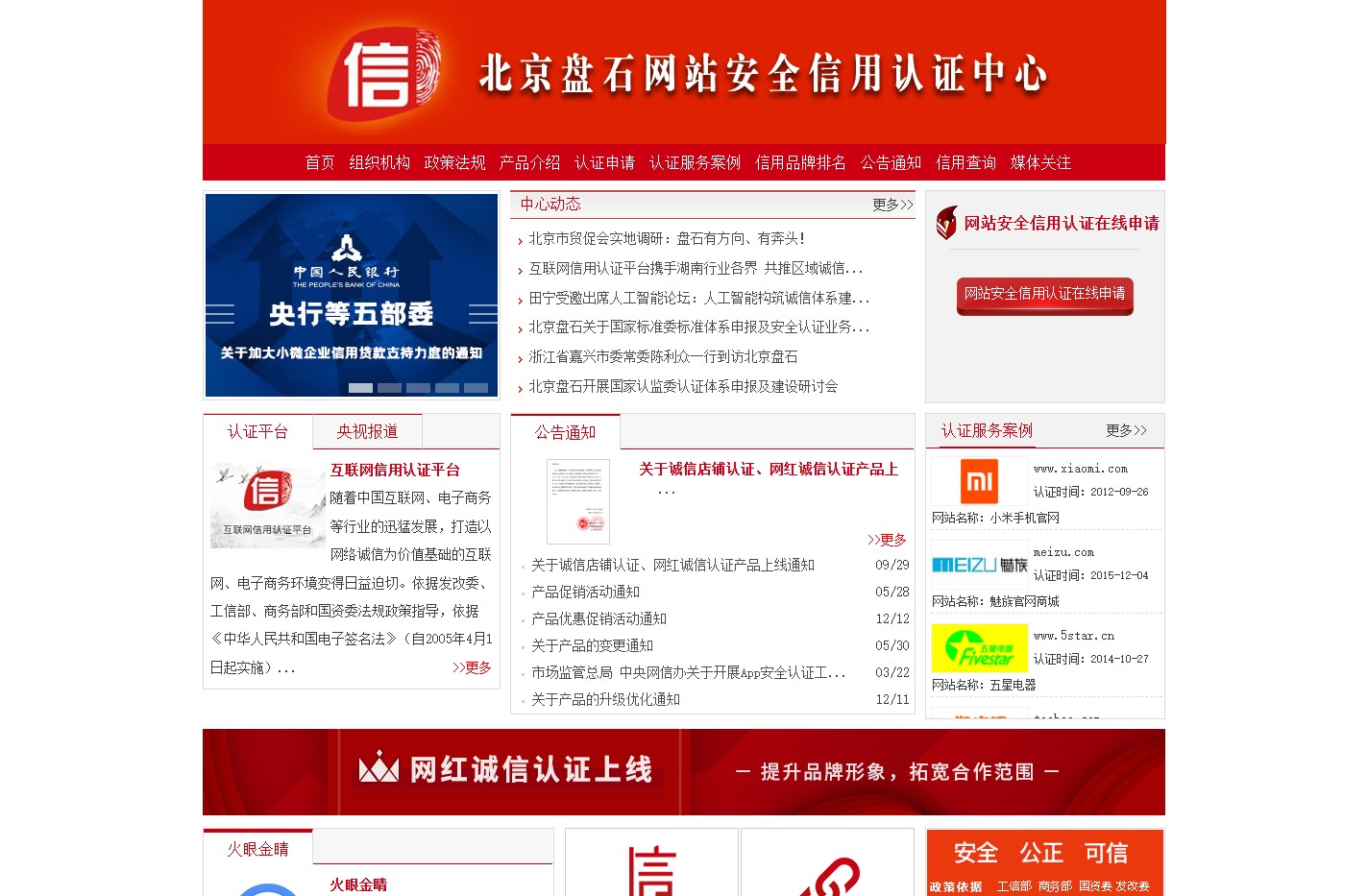Click >>更多 under 认证平台 description
Screen dimensions: 1368x896
tap(472, 667)
